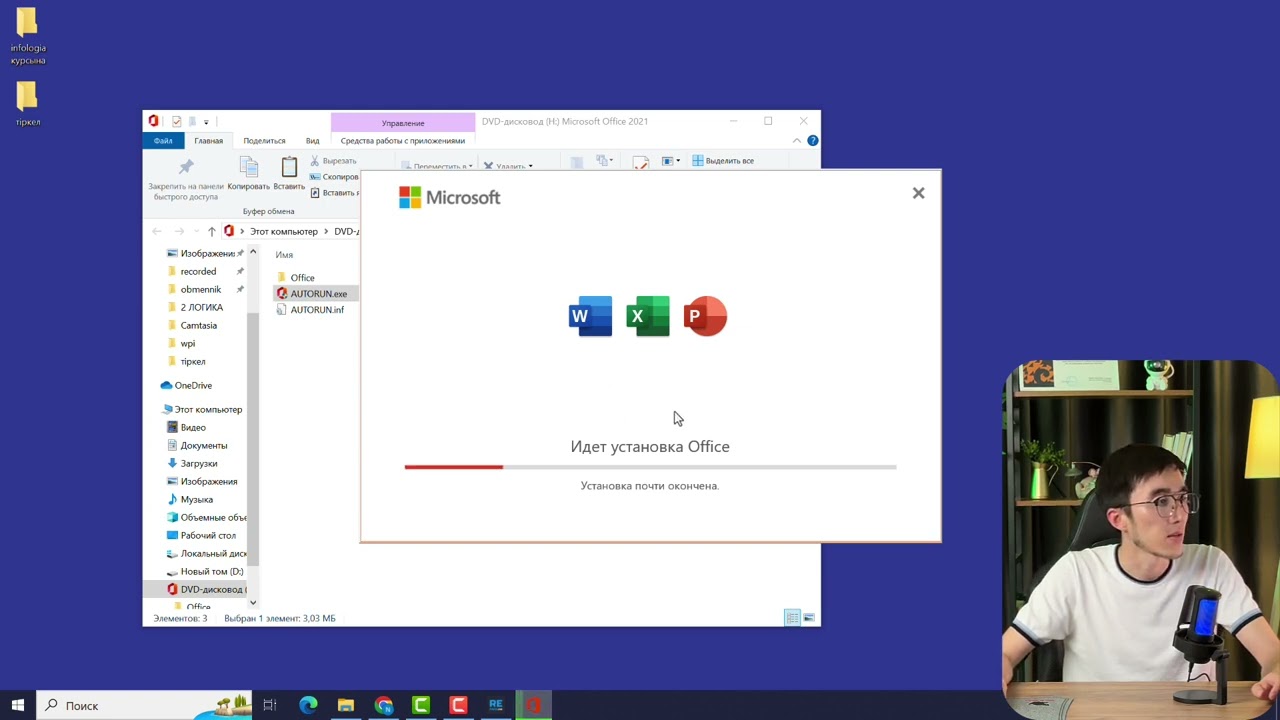Image resolution: width=1280 pixels, height=720 pixels.
Task: Click the Вставить ribbon button
Action: click(x=289, y=174)
